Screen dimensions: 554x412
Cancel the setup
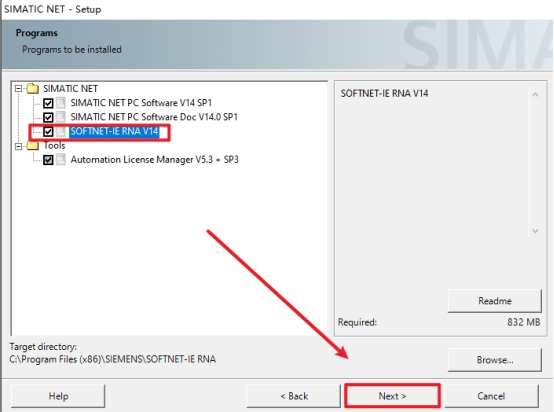491,396
